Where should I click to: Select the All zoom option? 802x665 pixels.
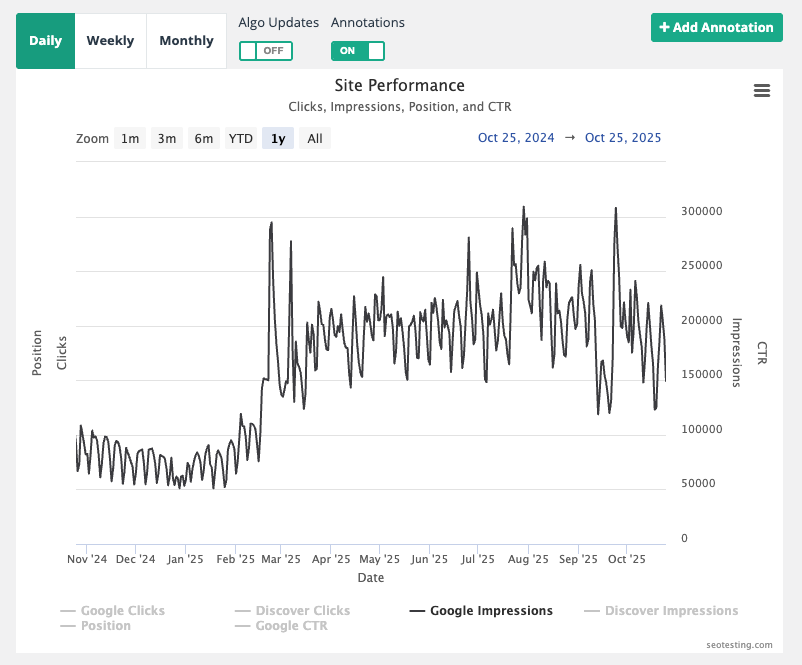pyautogui.click(x=314, y=138)
